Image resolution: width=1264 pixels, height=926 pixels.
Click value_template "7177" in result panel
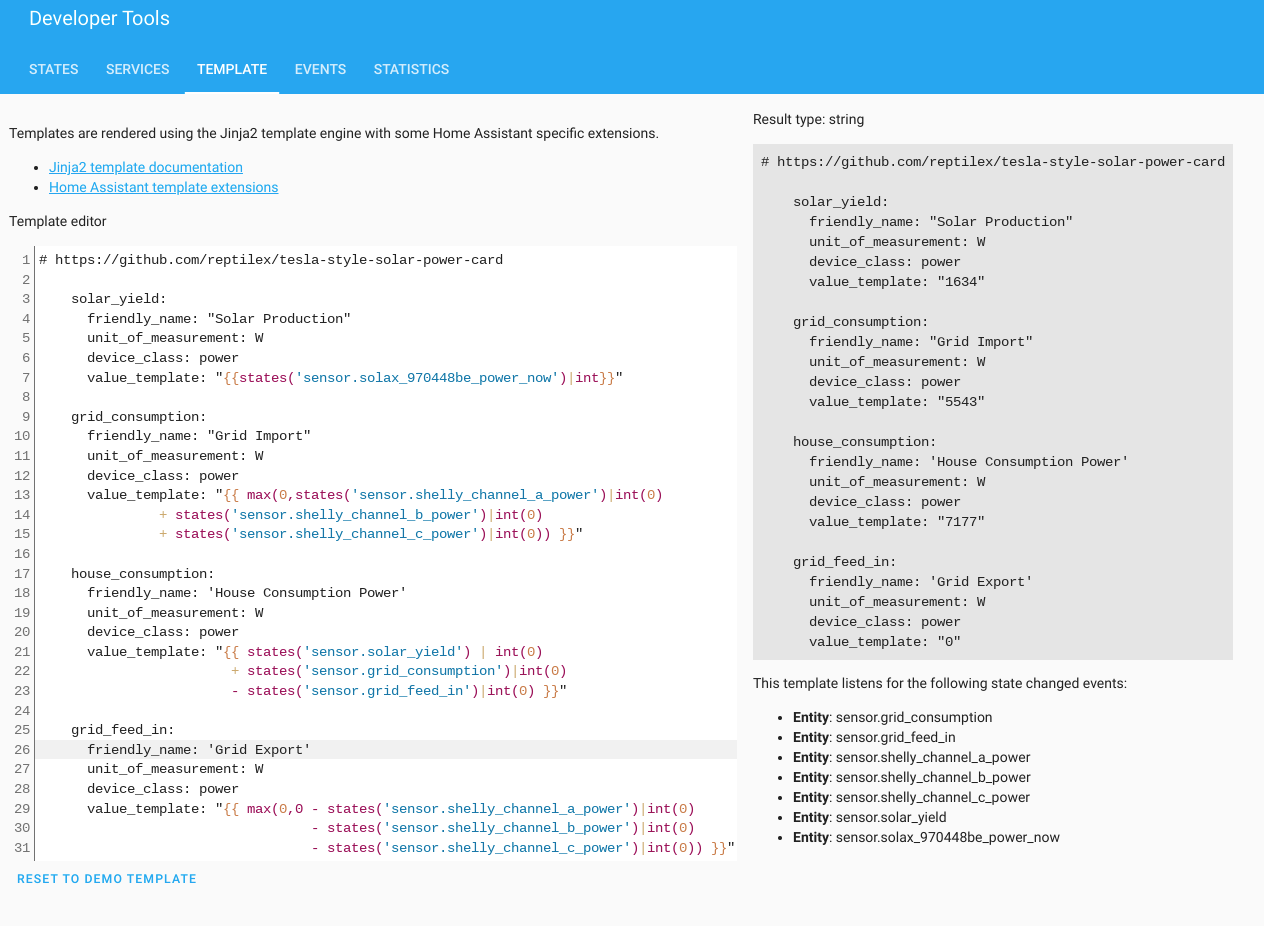[897, 522]
